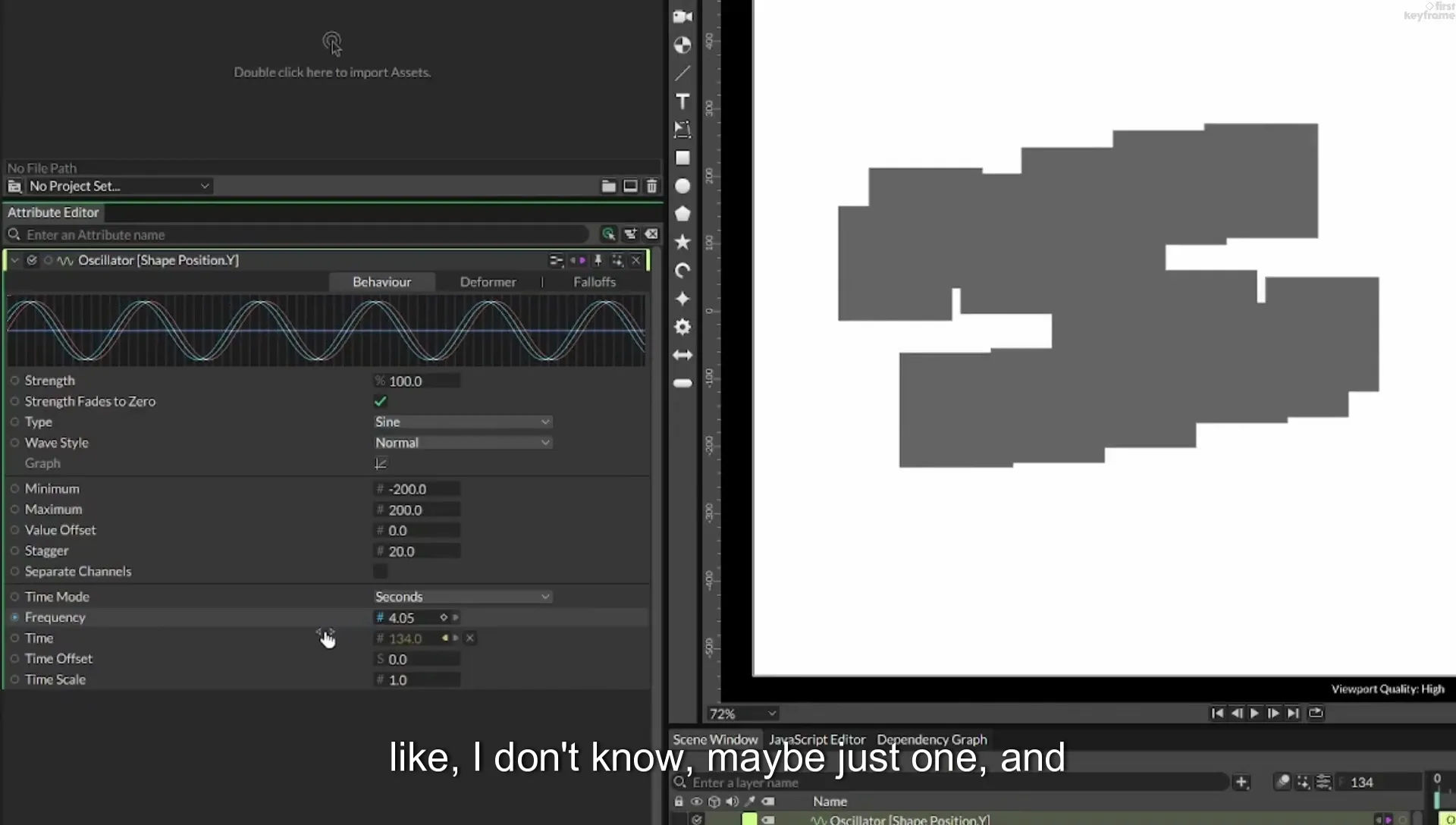1456x825 pixels.
Task: Select the Ellipse shape tool
Action: point(682,186)
